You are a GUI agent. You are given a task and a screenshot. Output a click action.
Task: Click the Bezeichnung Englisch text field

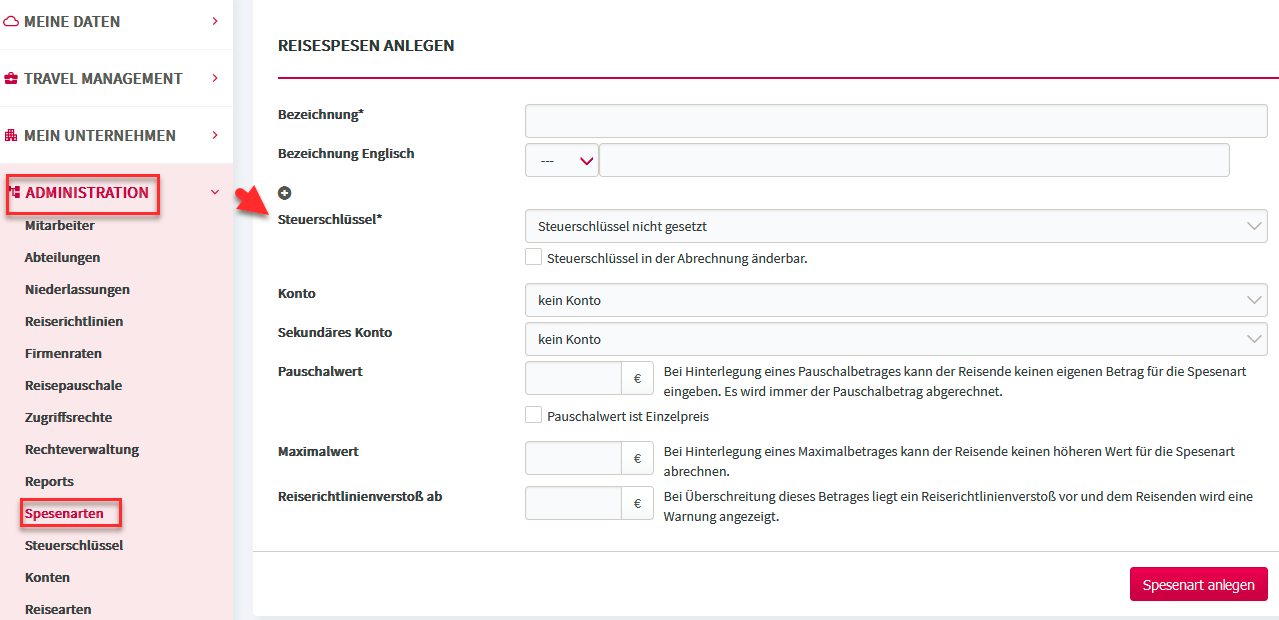(x=914, y=160)
